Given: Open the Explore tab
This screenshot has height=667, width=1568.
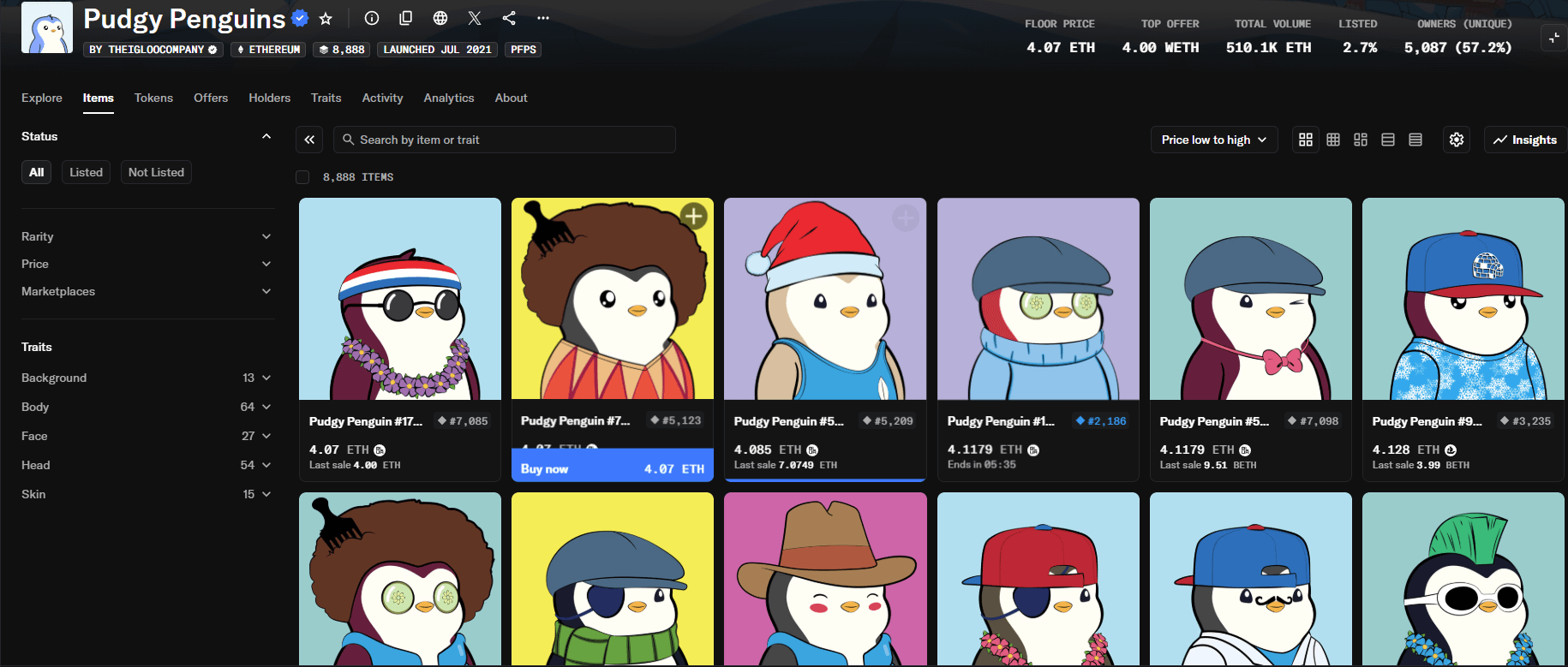Looking at the screenshot, I should (x=42, y=98).
